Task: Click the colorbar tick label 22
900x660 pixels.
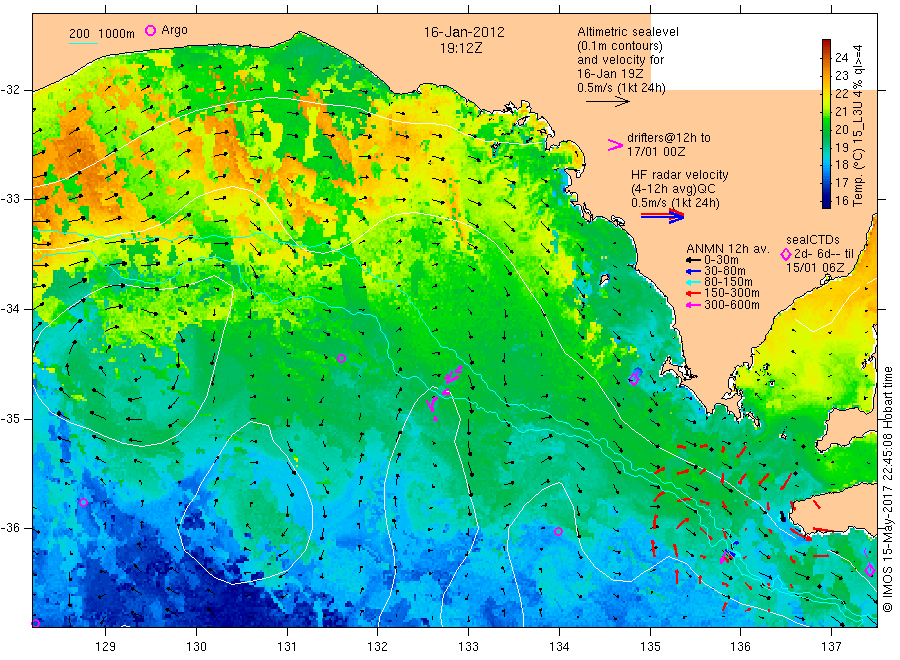Action: click(x=841, y=93)
